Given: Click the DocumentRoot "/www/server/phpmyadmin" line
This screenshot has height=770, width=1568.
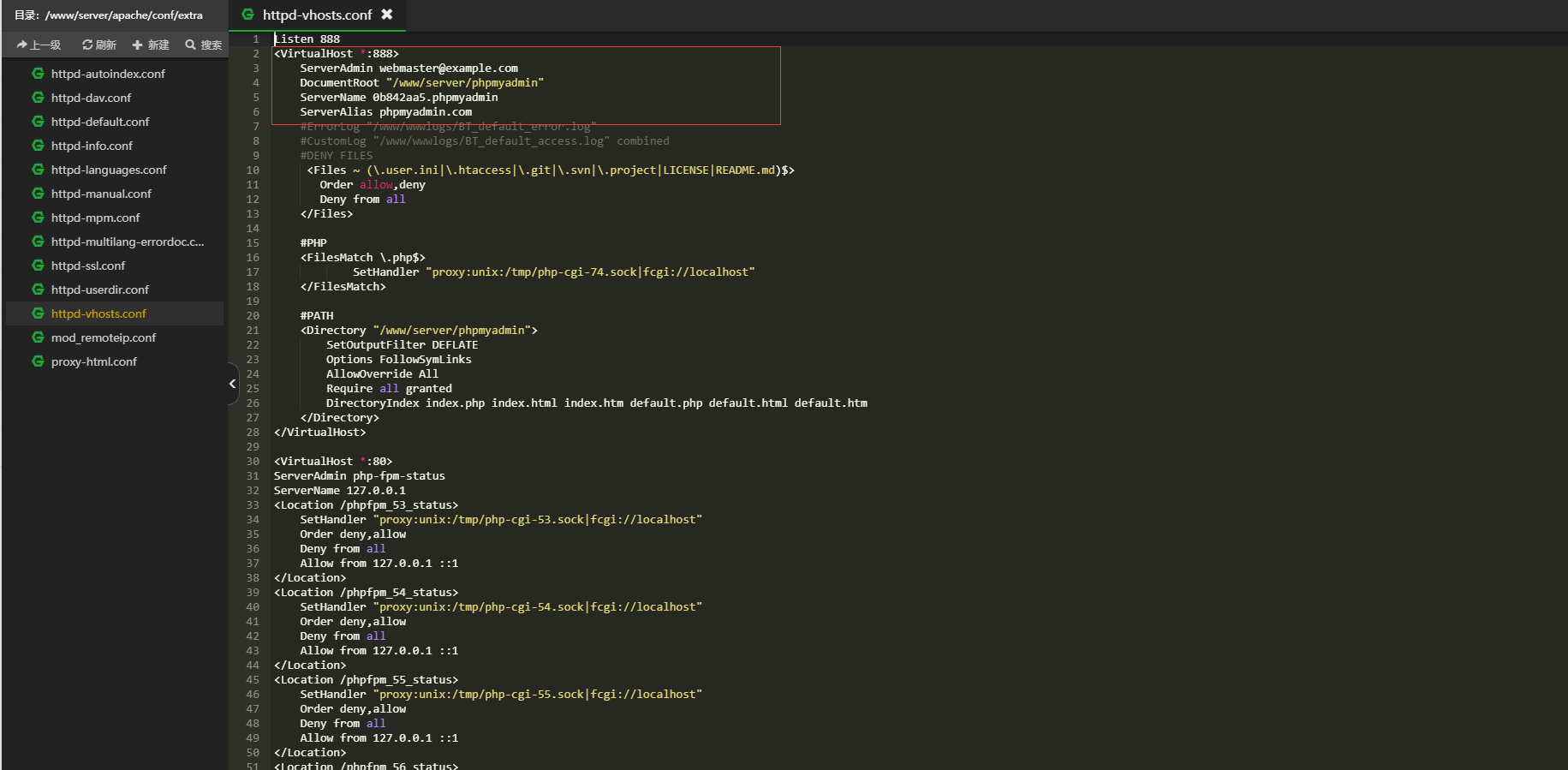Looking at the screenshot, I should click(422, 83).
